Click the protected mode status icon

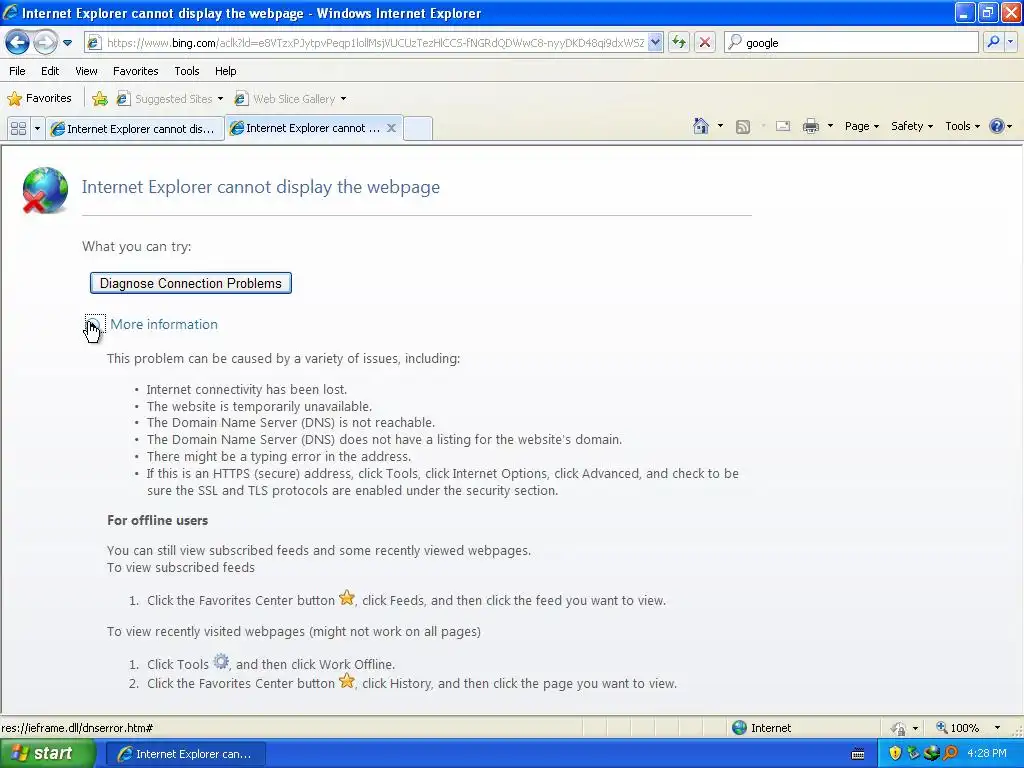(899, 728)
